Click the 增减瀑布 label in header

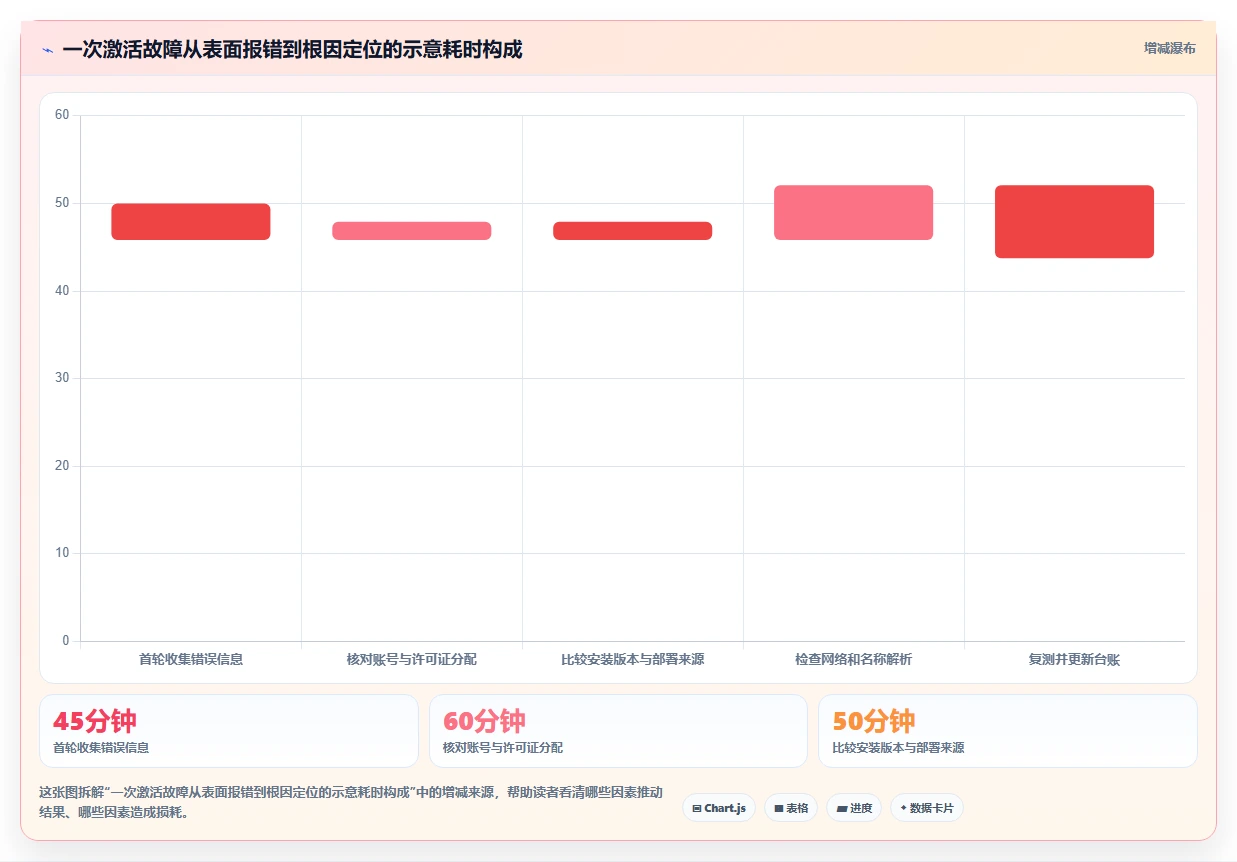tap(1169, 48)
